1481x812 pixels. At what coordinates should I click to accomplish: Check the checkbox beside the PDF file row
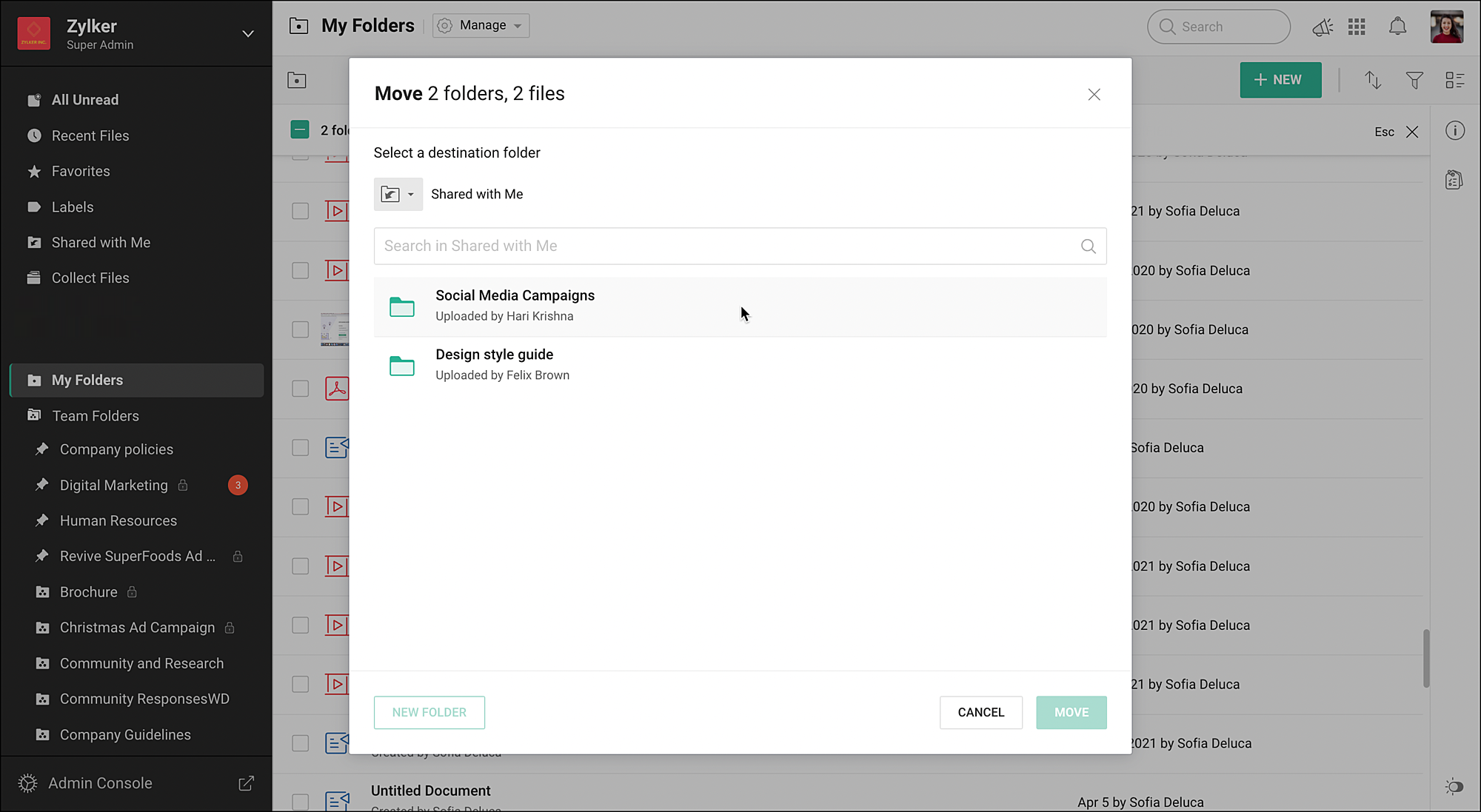[300, 389]
